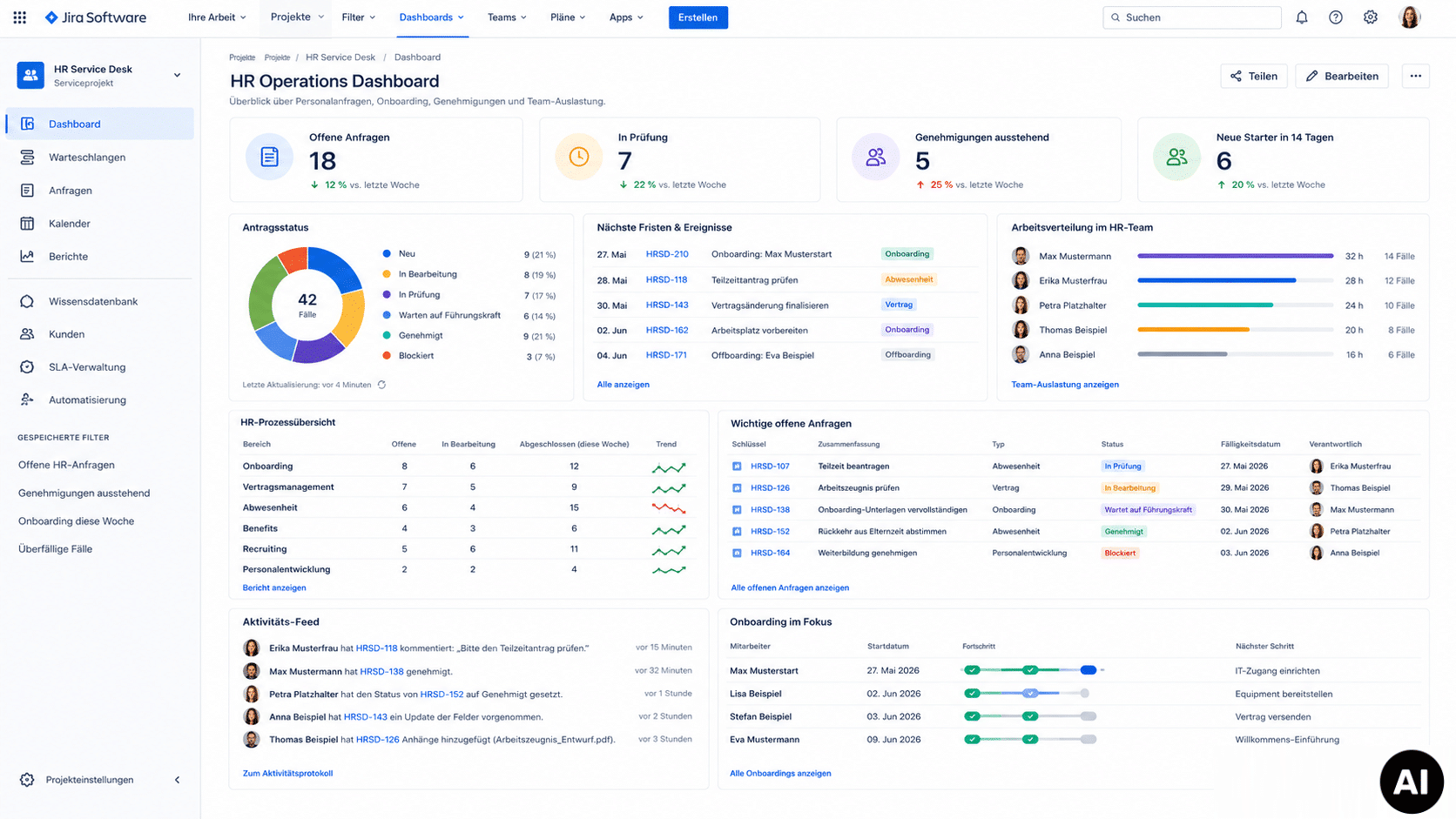The width and height of the screenshot is (1456, 819).
Task: Open Offene HR-Anfragen saved filter
Action: pyautogui.click(x=66, y=466)
